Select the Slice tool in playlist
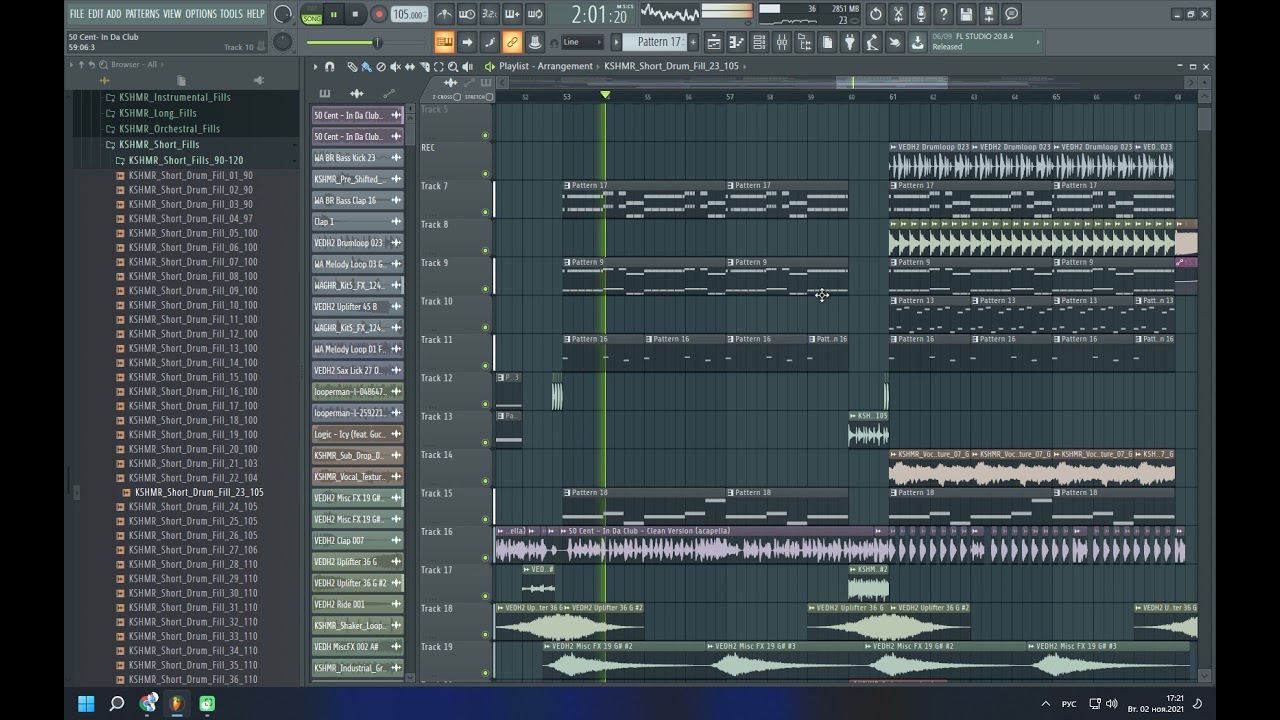 click(425, 67)
